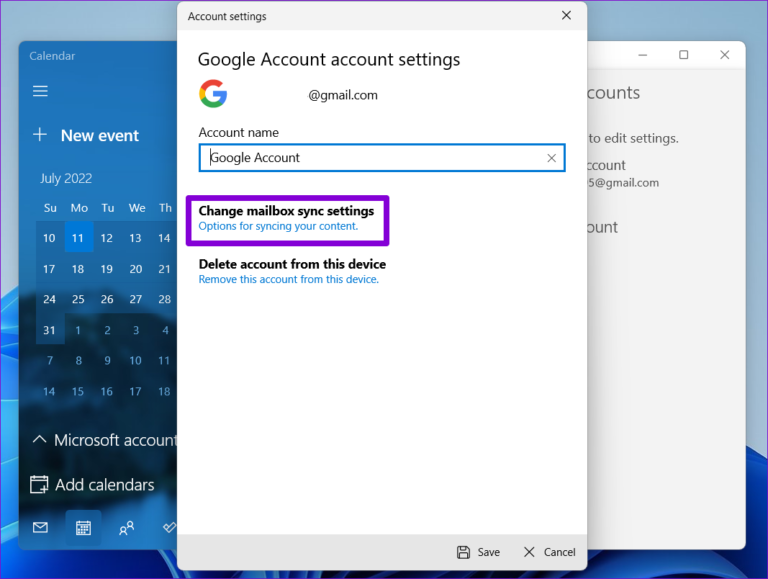768x579 pixels.
Task: Click the July 2022 month header
Action: [x=66, y=178]
